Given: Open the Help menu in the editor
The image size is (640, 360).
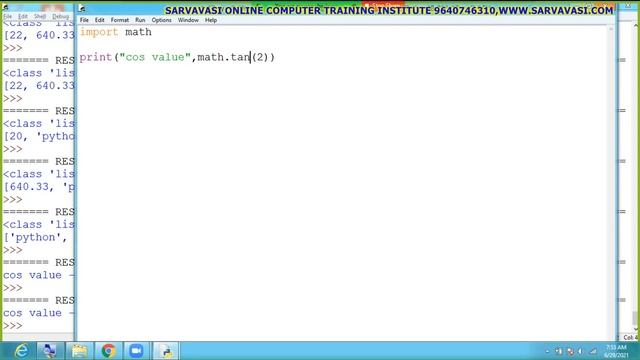Looking at the screenshot, I should click(211, 20).
